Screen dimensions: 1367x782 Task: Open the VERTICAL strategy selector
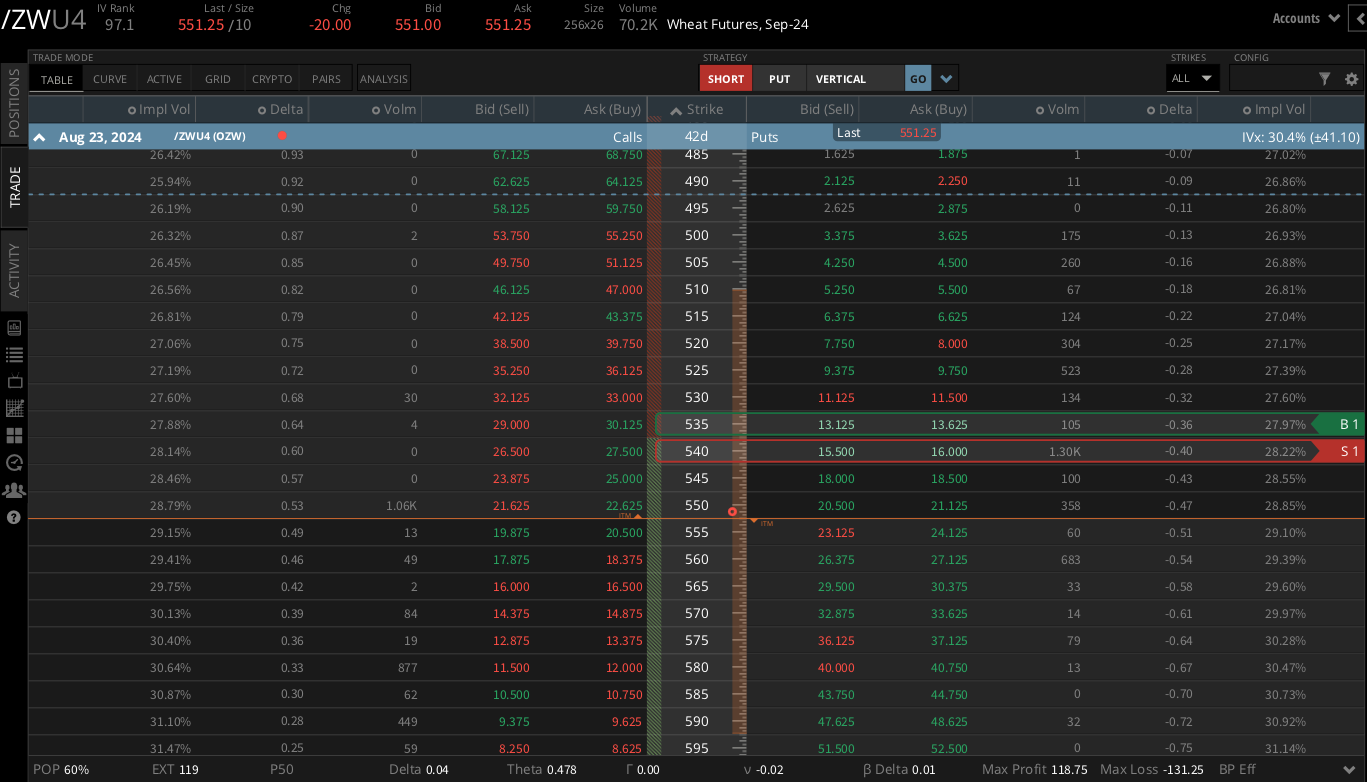pyautogui.click(x=856, y=79)
